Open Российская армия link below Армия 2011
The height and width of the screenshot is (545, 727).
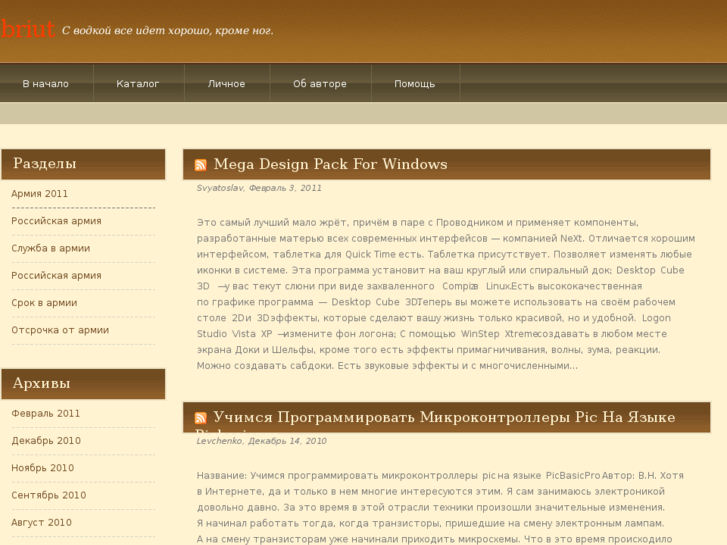click(x=56, y=221)
